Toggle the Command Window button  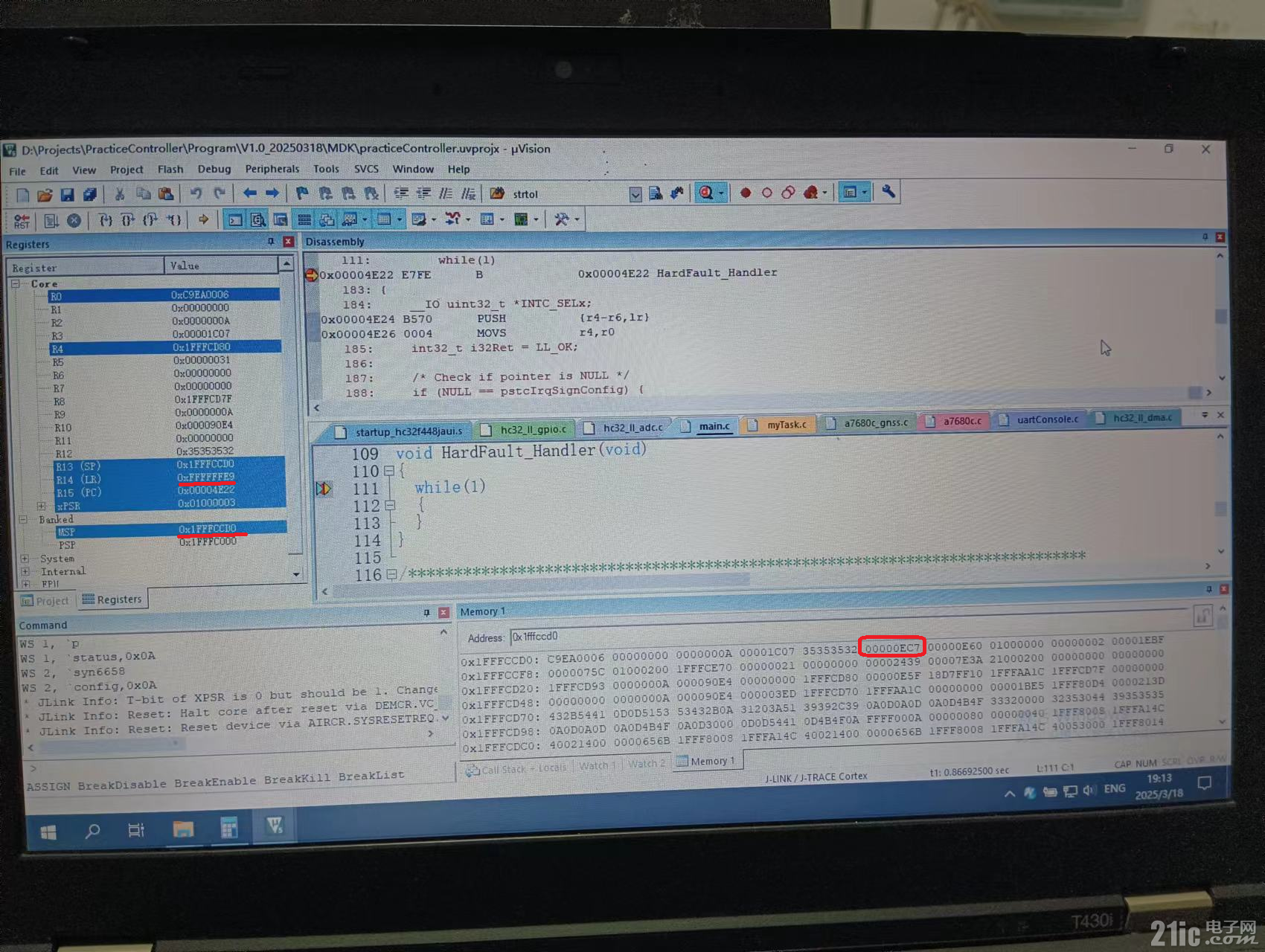[235, 219]
